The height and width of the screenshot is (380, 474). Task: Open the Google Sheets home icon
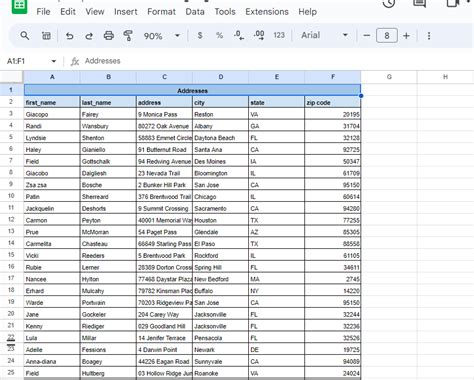(19, 6)
